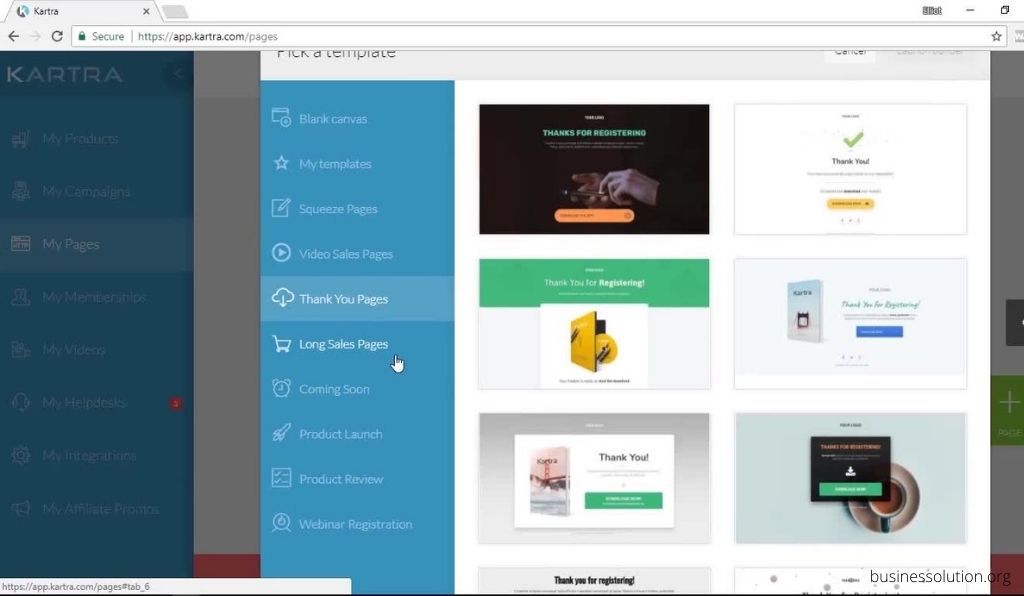Open My Campaigns section

(x=97, y=191)
